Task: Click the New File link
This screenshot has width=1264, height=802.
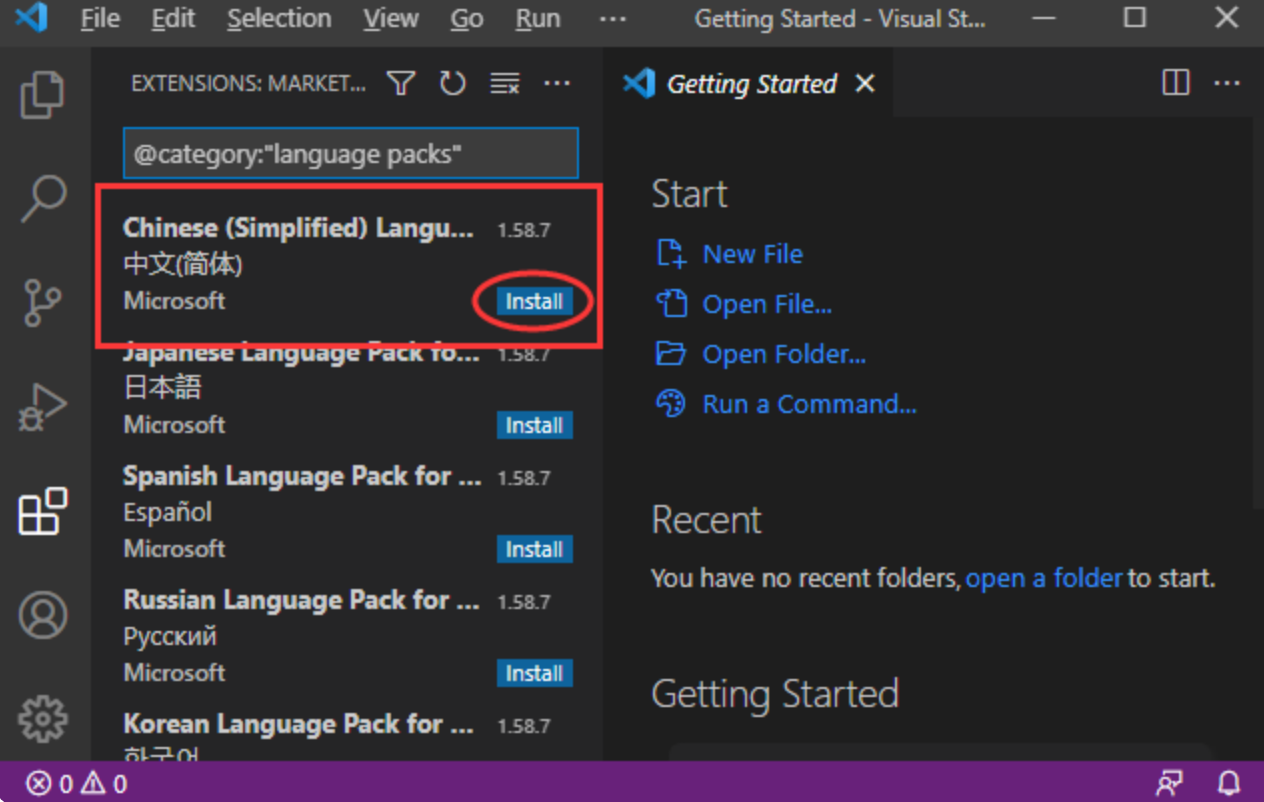Action: tap(753, 254)
